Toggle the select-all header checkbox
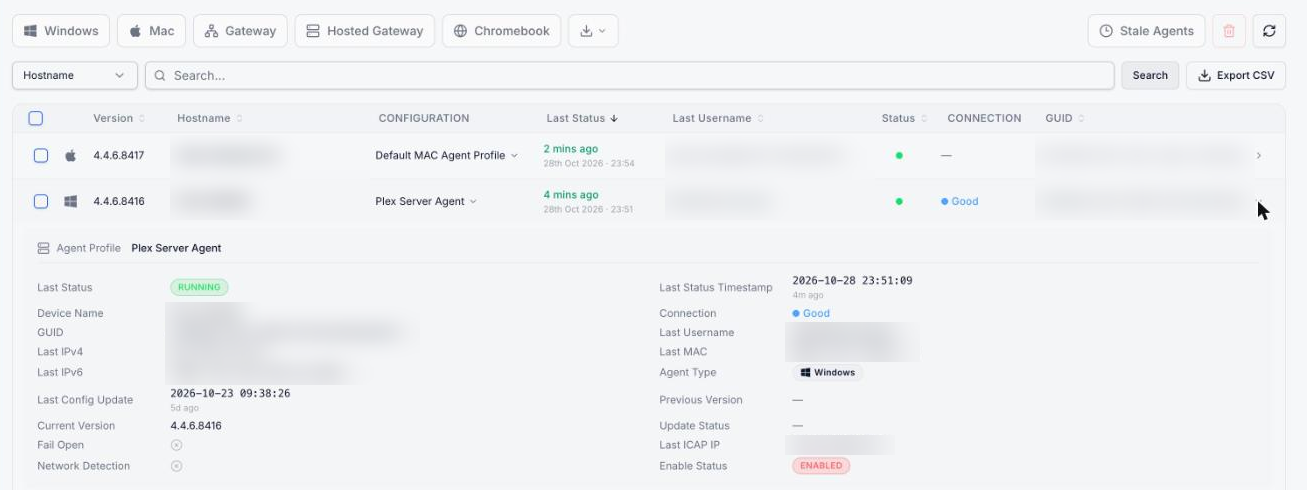The height and width of the screenshot is (490, 1307). click(36, 118)
